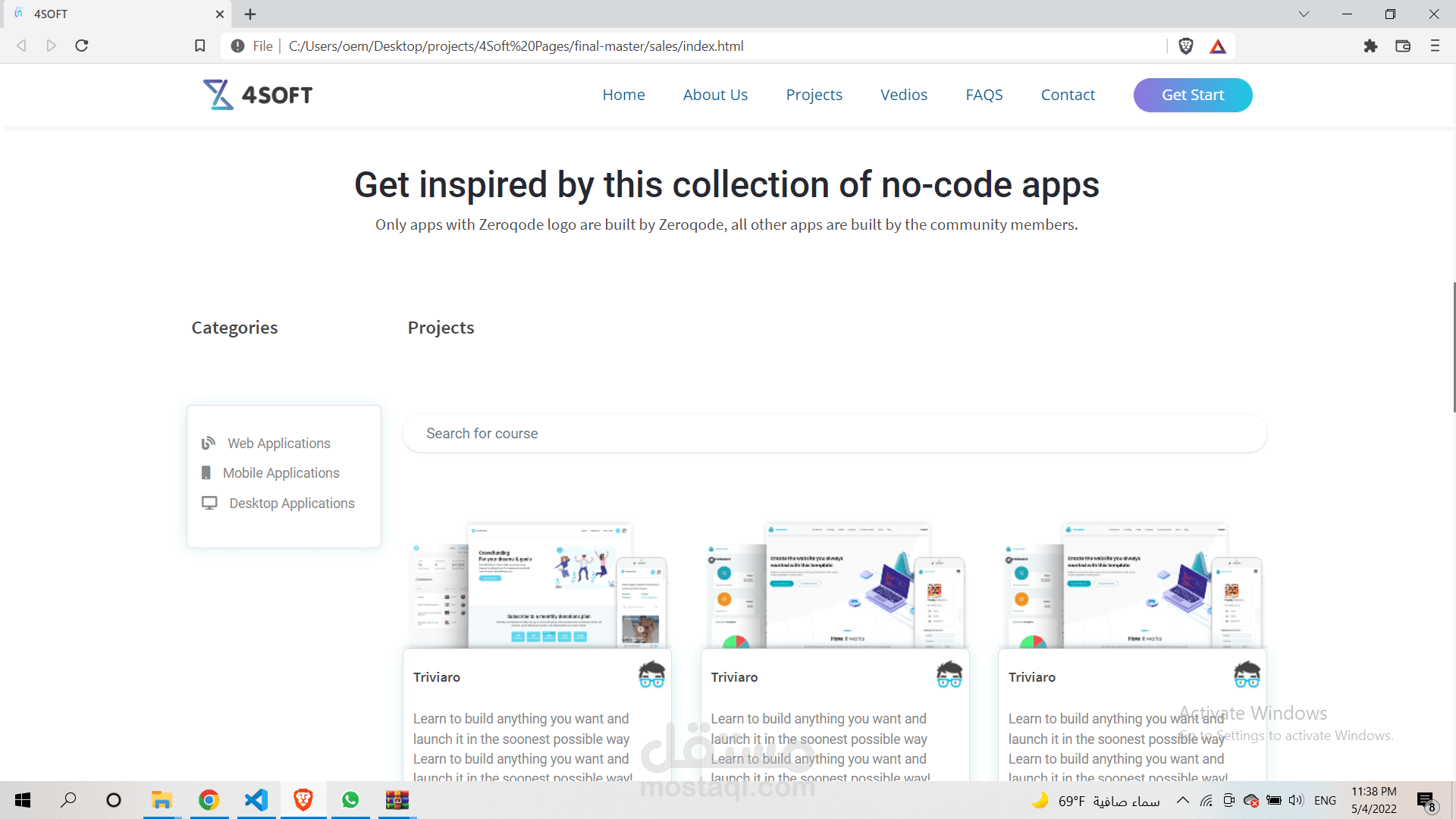Click the page's vertical scrollbar
1456x819 pixels.
[x=1453, y=347]
